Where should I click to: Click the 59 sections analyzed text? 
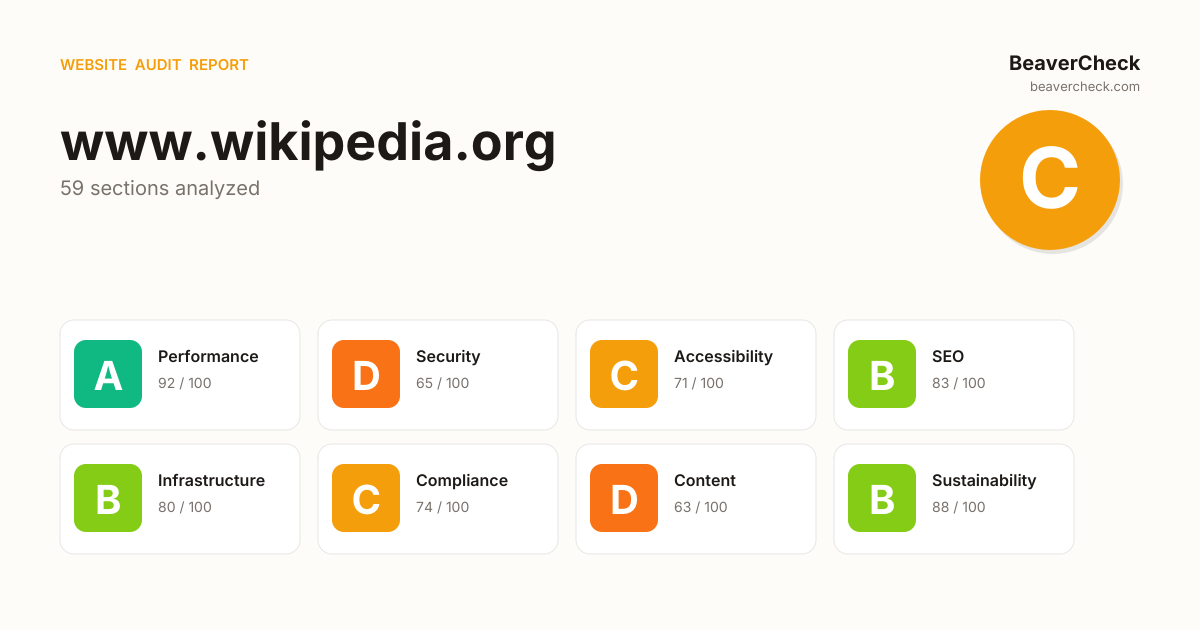click(160, 188)
